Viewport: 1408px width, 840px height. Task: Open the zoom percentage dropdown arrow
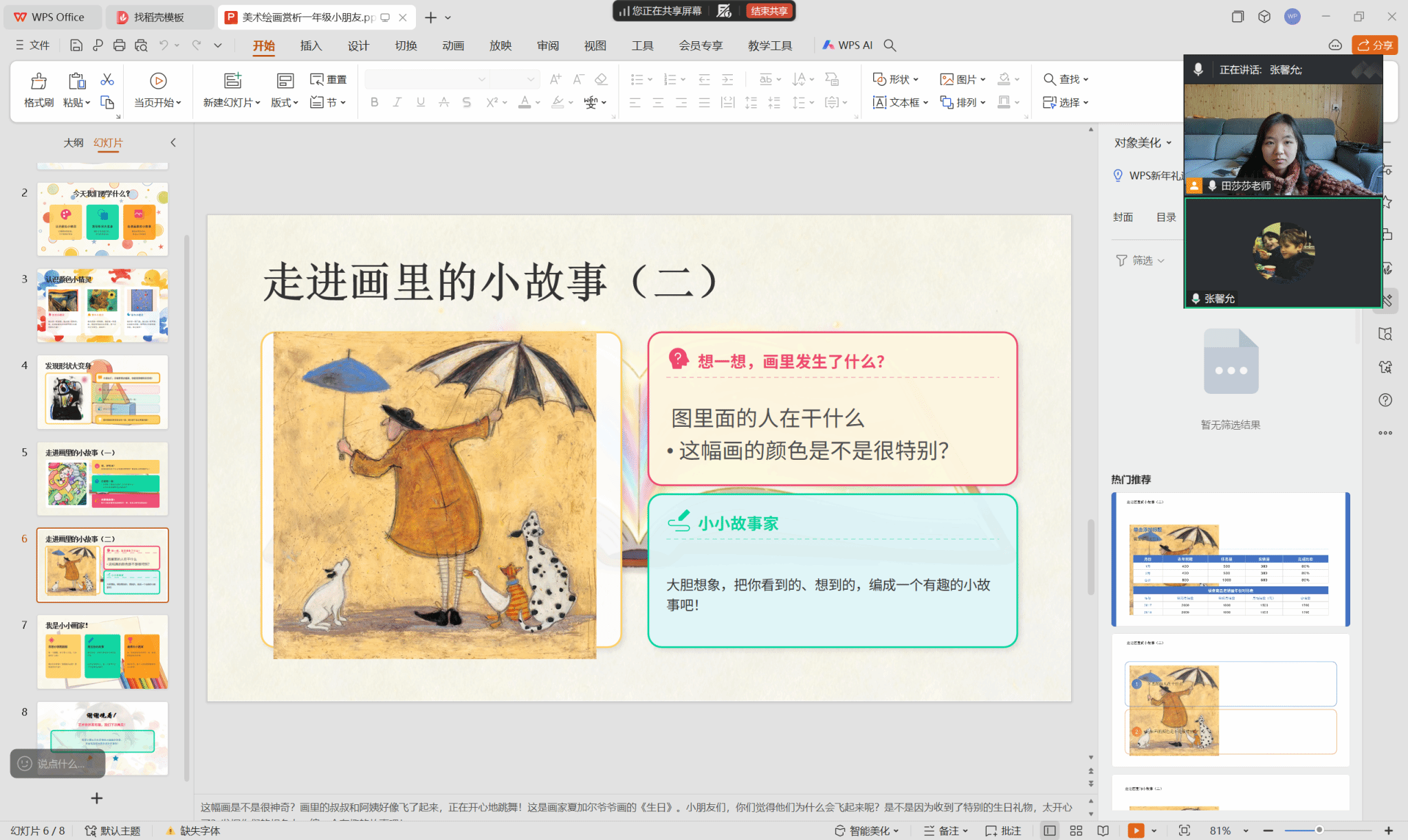(1246, 830)
